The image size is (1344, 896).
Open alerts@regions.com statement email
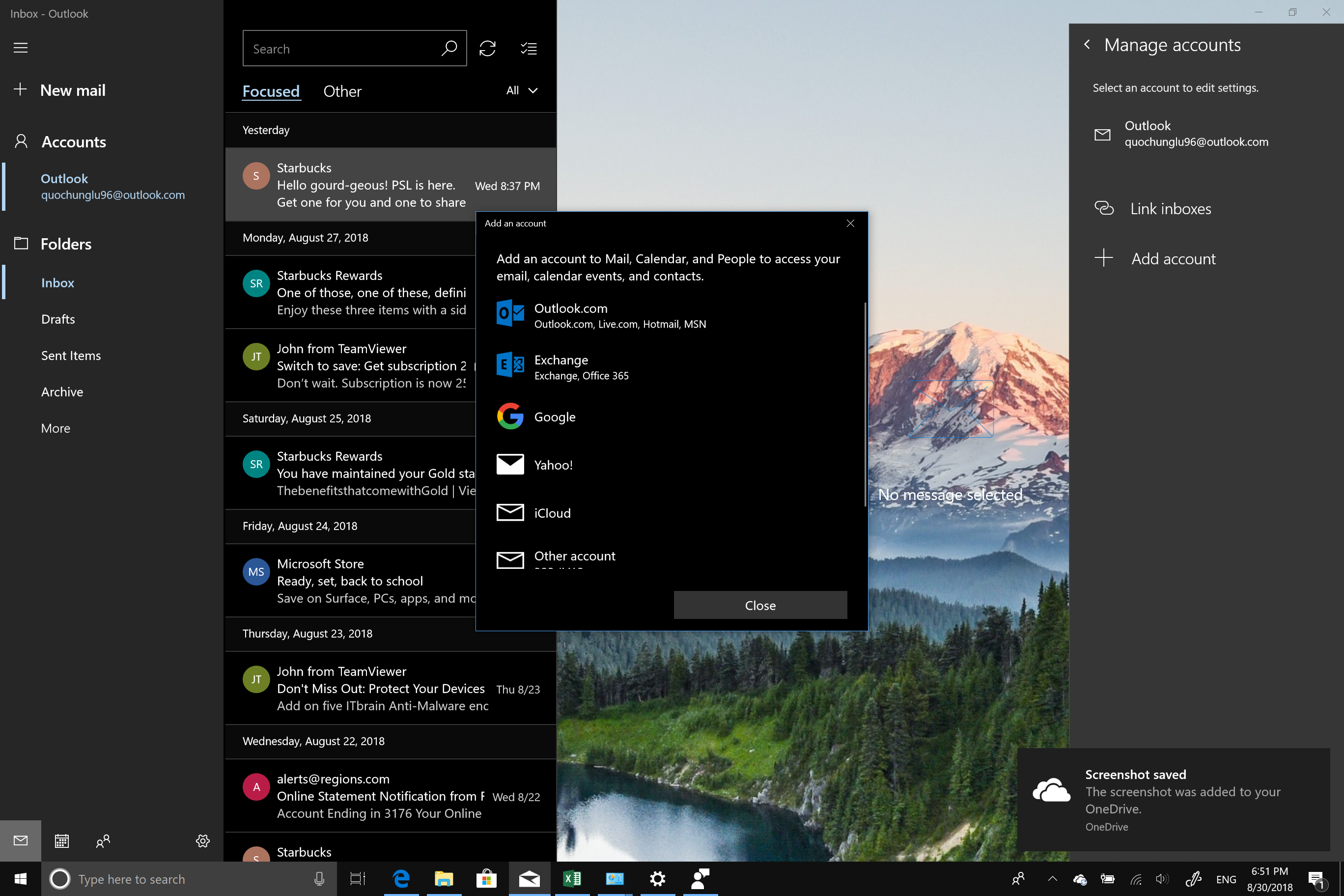[391, 795]
